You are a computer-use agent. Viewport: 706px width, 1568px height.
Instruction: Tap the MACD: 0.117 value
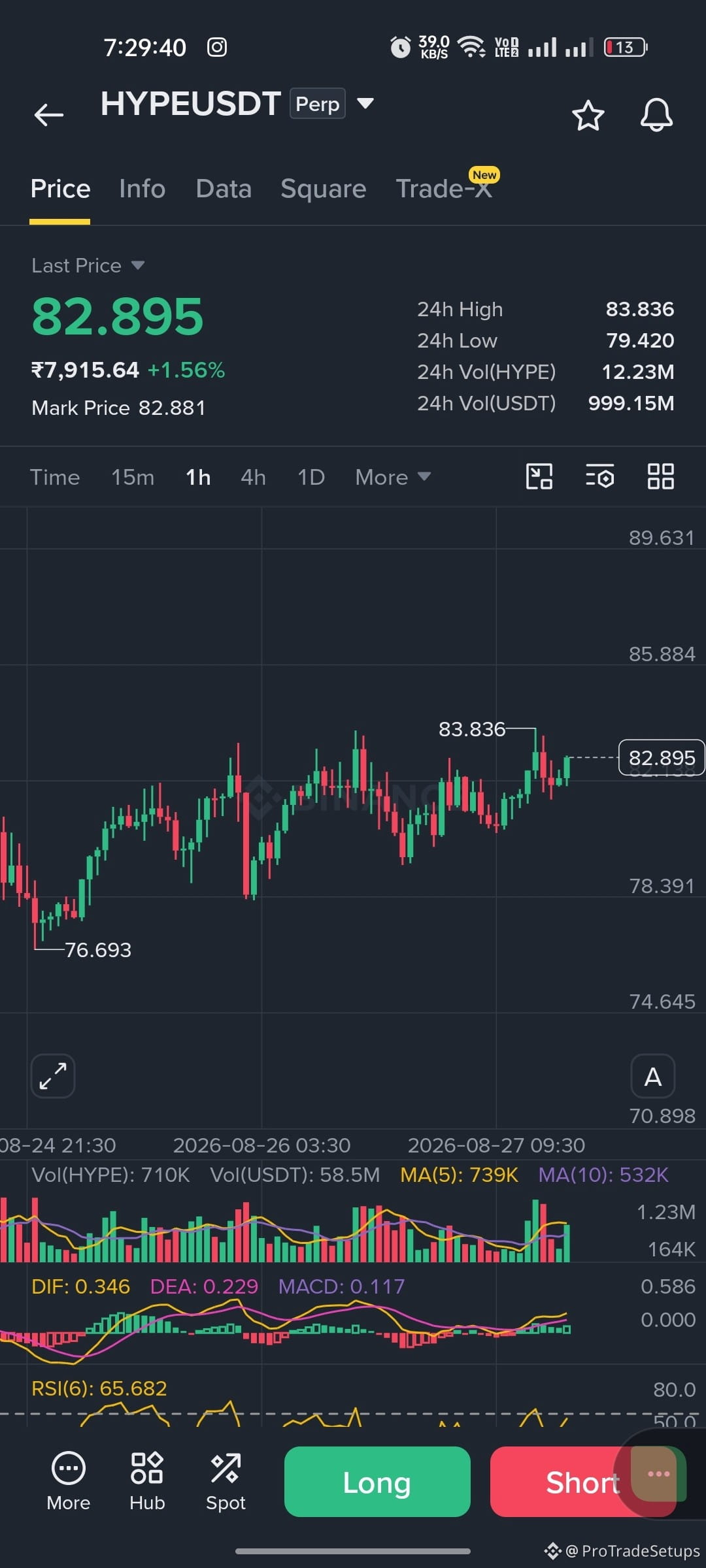[342, 1286]
